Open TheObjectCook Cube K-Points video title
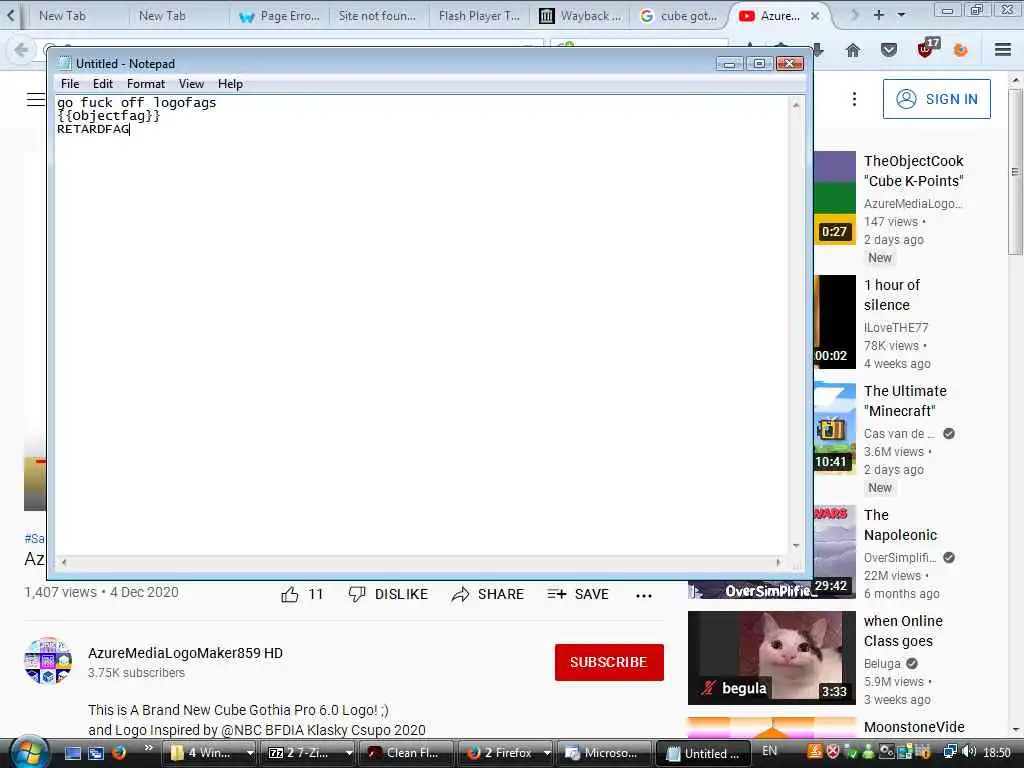The height and width of the screenshot is (768, 1024). tap(914, 171)
